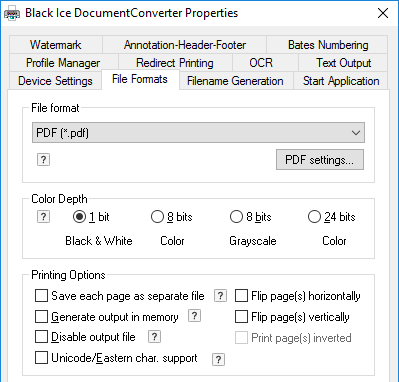Choose 8 bits Grayscale color depth

[236, 217]
